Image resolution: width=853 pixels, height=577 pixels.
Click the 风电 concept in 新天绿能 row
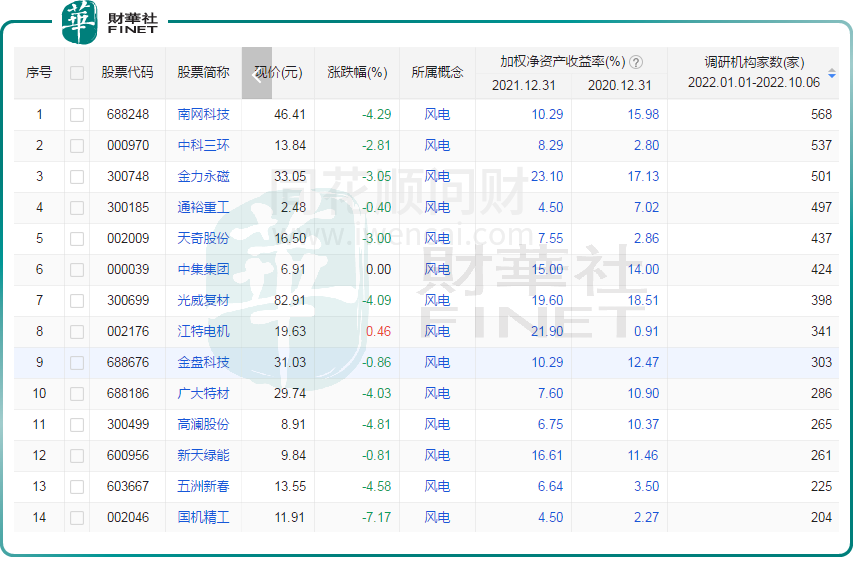click(437, 455)
